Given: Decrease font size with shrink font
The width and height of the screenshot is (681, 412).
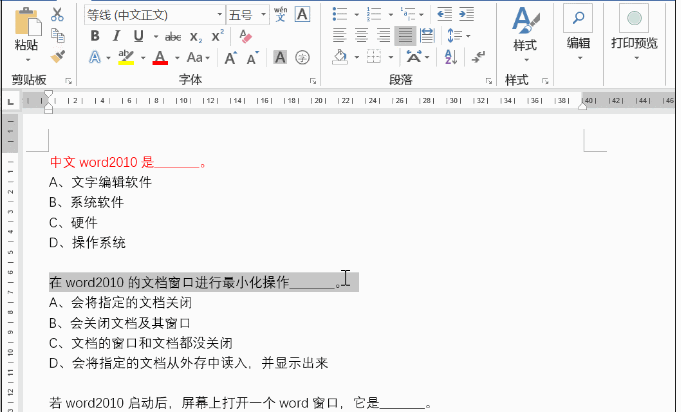Looking at the screenshot, I should point(252,57).
